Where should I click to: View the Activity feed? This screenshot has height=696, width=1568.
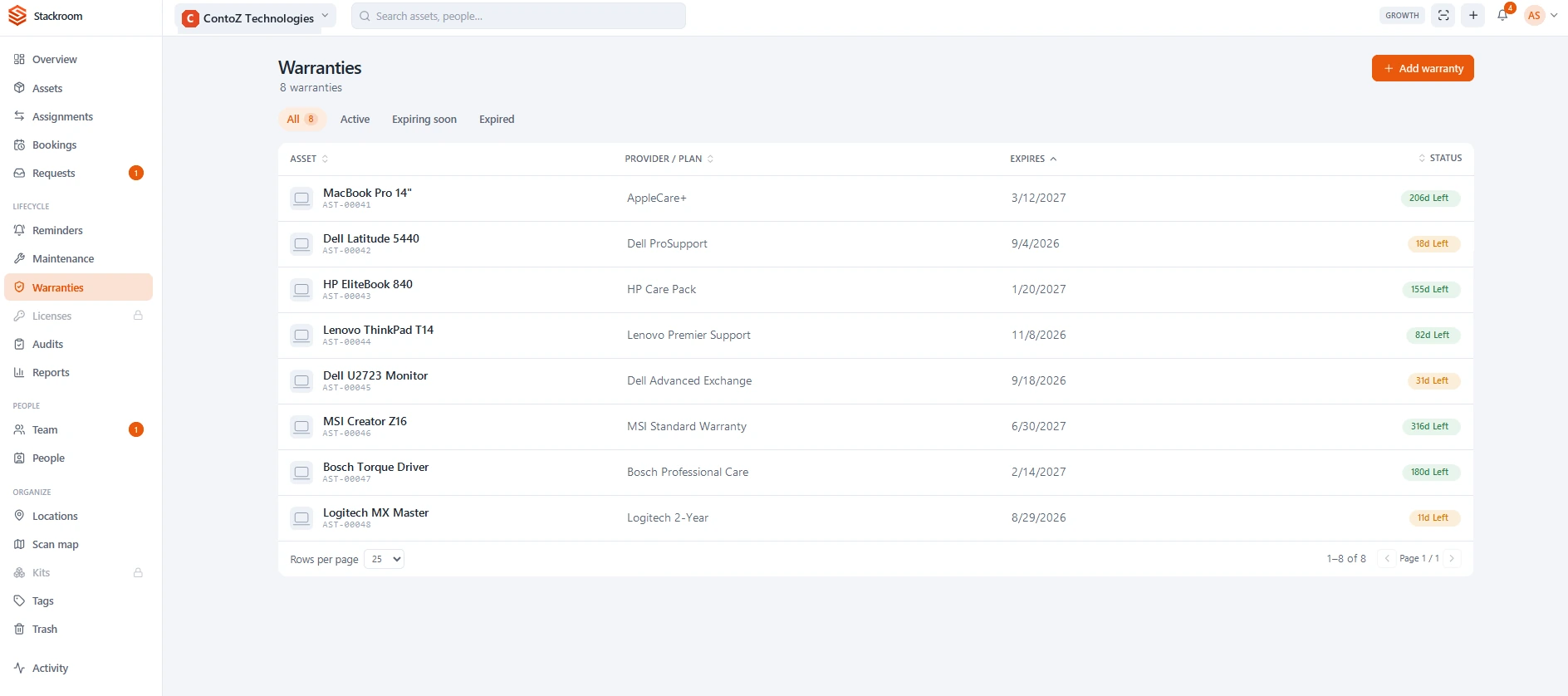tap(79, 668)
